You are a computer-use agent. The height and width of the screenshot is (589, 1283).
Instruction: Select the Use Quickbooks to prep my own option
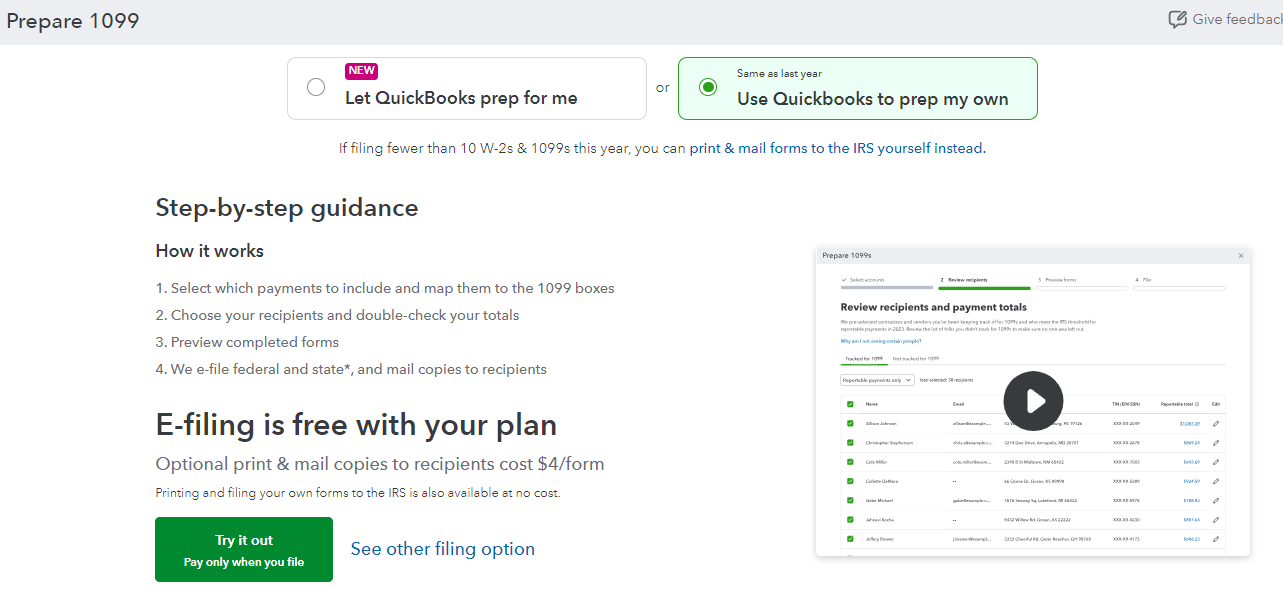(x=708, y=88)
